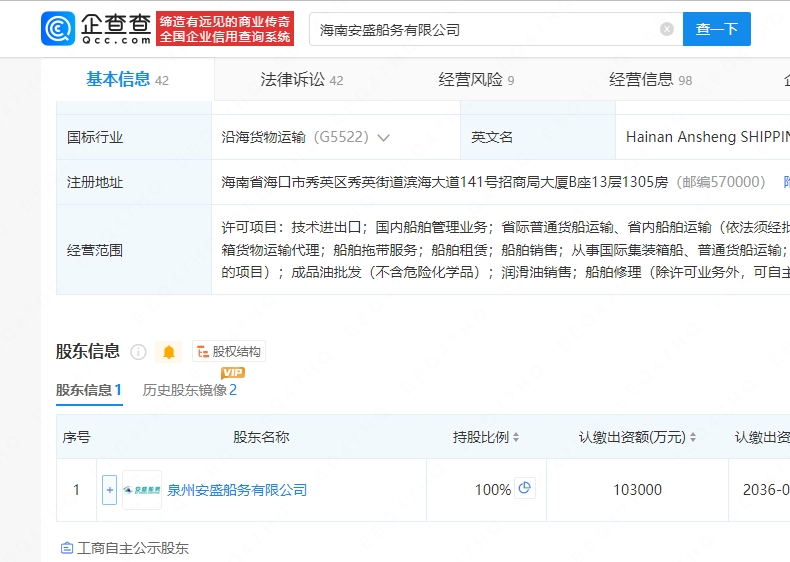
Task: Open 泉州安盛船务有限公司 shareholder link
Action: point(237,490)
